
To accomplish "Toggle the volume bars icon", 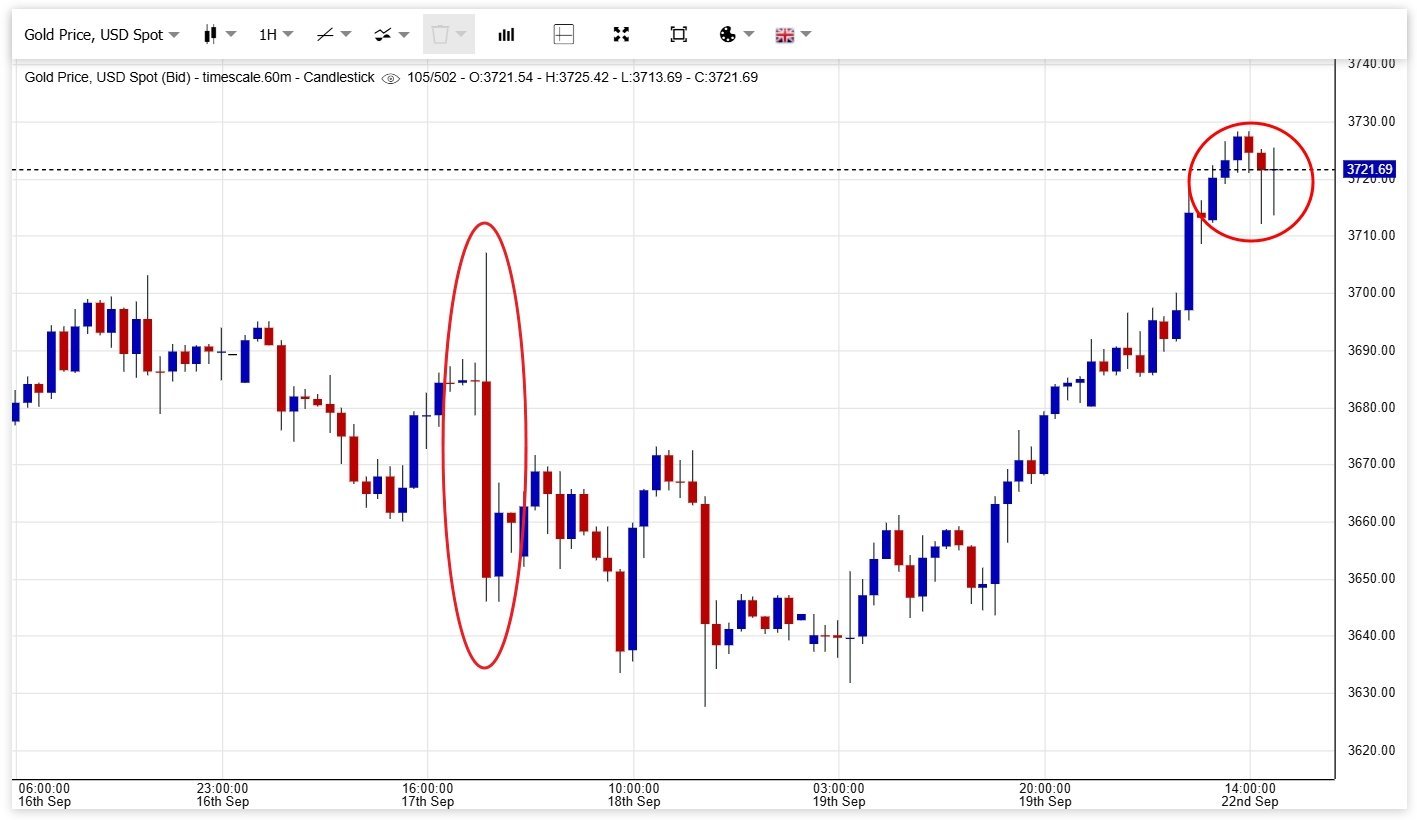I will (506, 35).
